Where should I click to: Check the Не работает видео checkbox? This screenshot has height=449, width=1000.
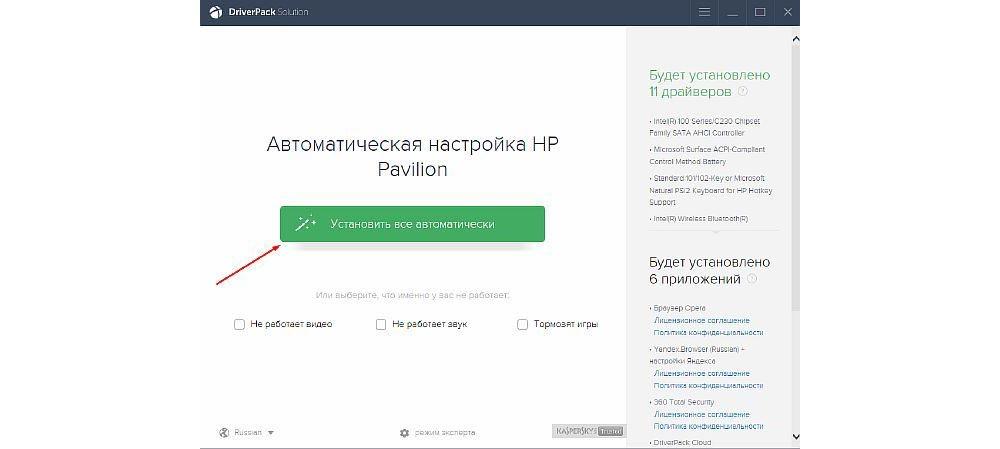(240, 324)
